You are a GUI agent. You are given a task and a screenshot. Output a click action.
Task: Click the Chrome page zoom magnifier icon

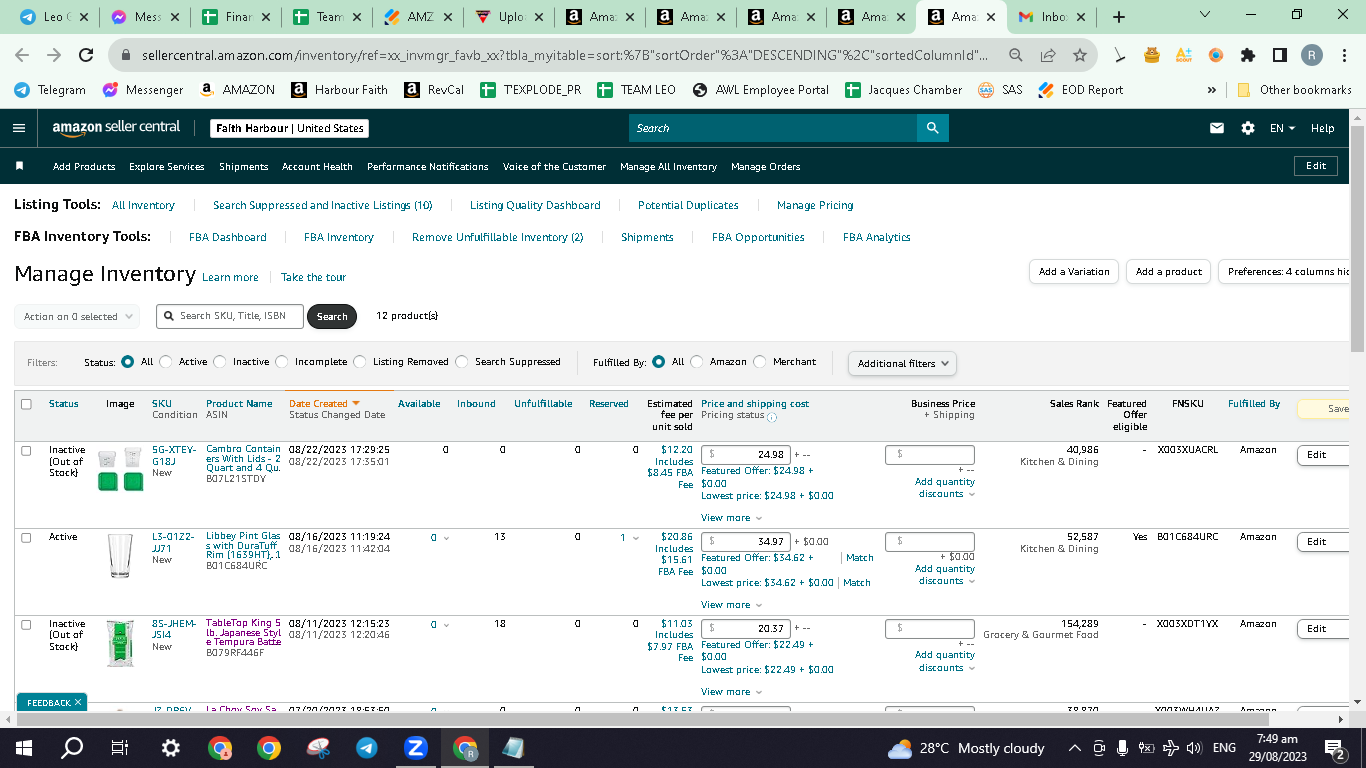tap(1015, 56)
